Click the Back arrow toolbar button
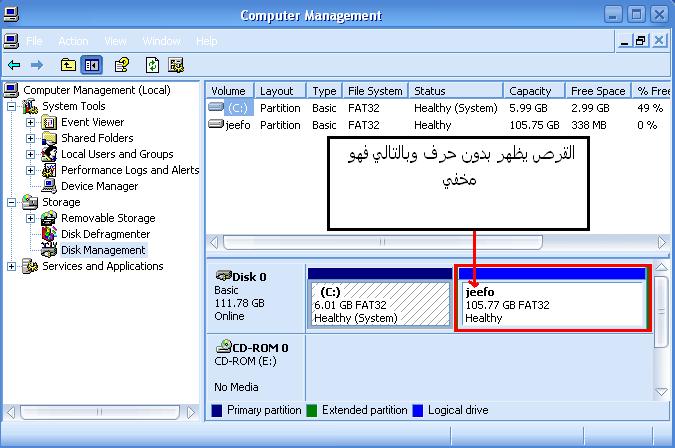This screenshot has width=675, height=448. (14, 65)
